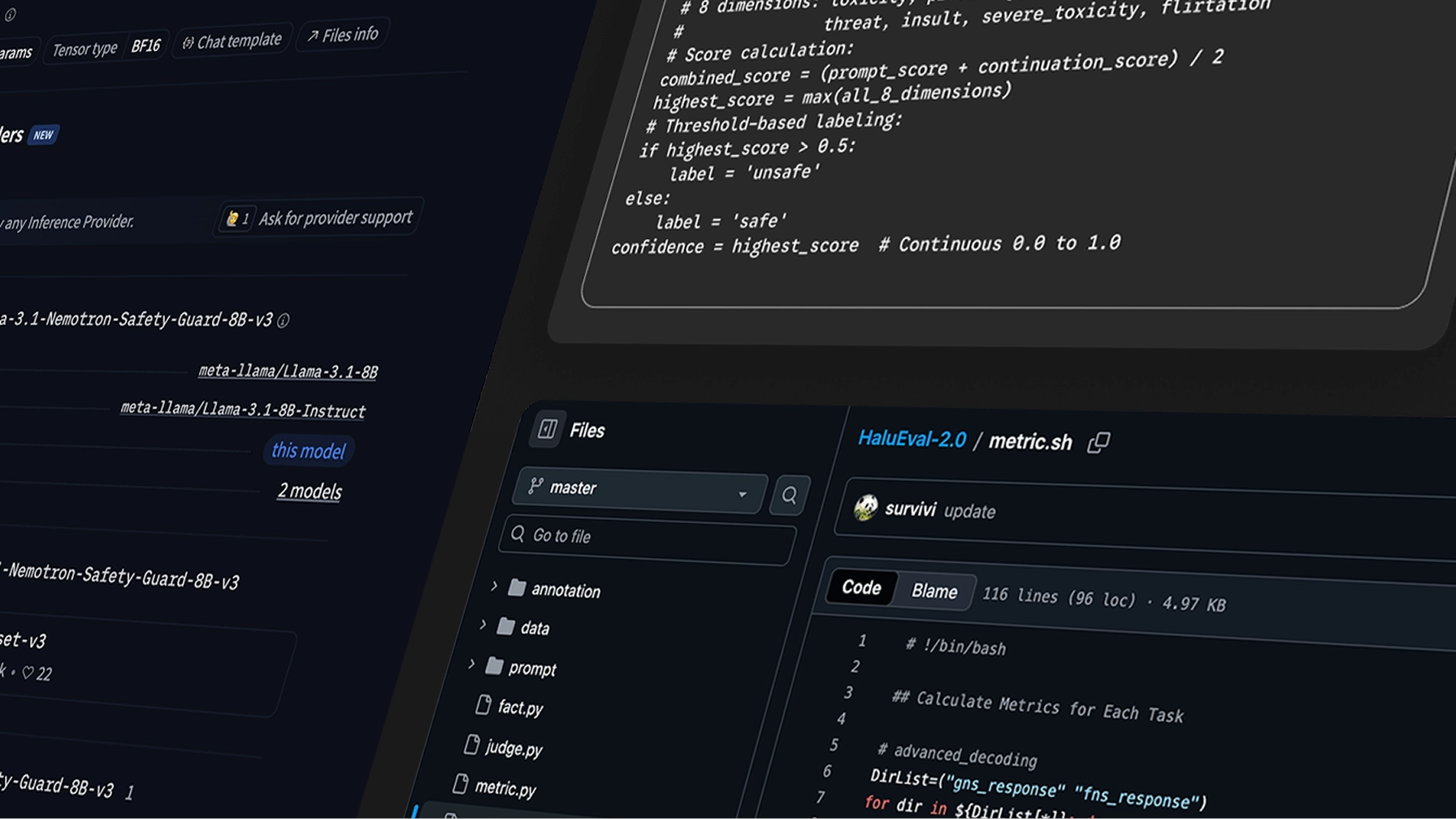Click the metric.py file icon

[461, 783]
